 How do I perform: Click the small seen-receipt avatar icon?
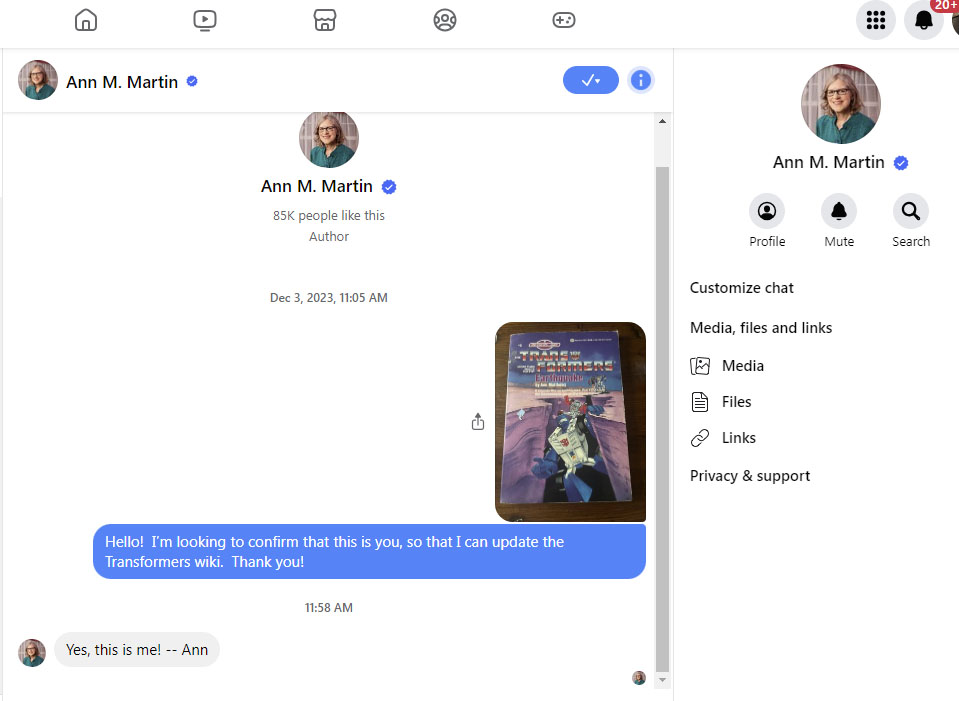(x=639, y=678)
